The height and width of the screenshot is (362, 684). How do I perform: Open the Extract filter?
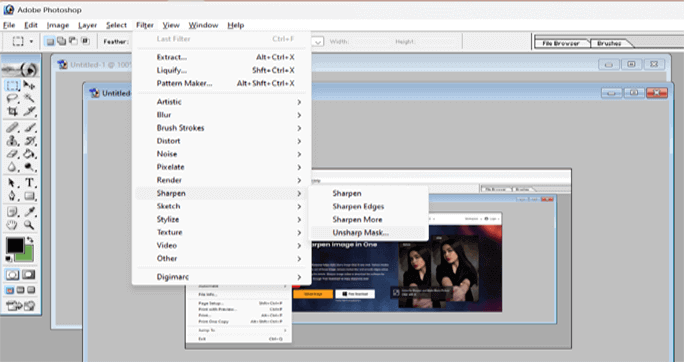point(223,57)
